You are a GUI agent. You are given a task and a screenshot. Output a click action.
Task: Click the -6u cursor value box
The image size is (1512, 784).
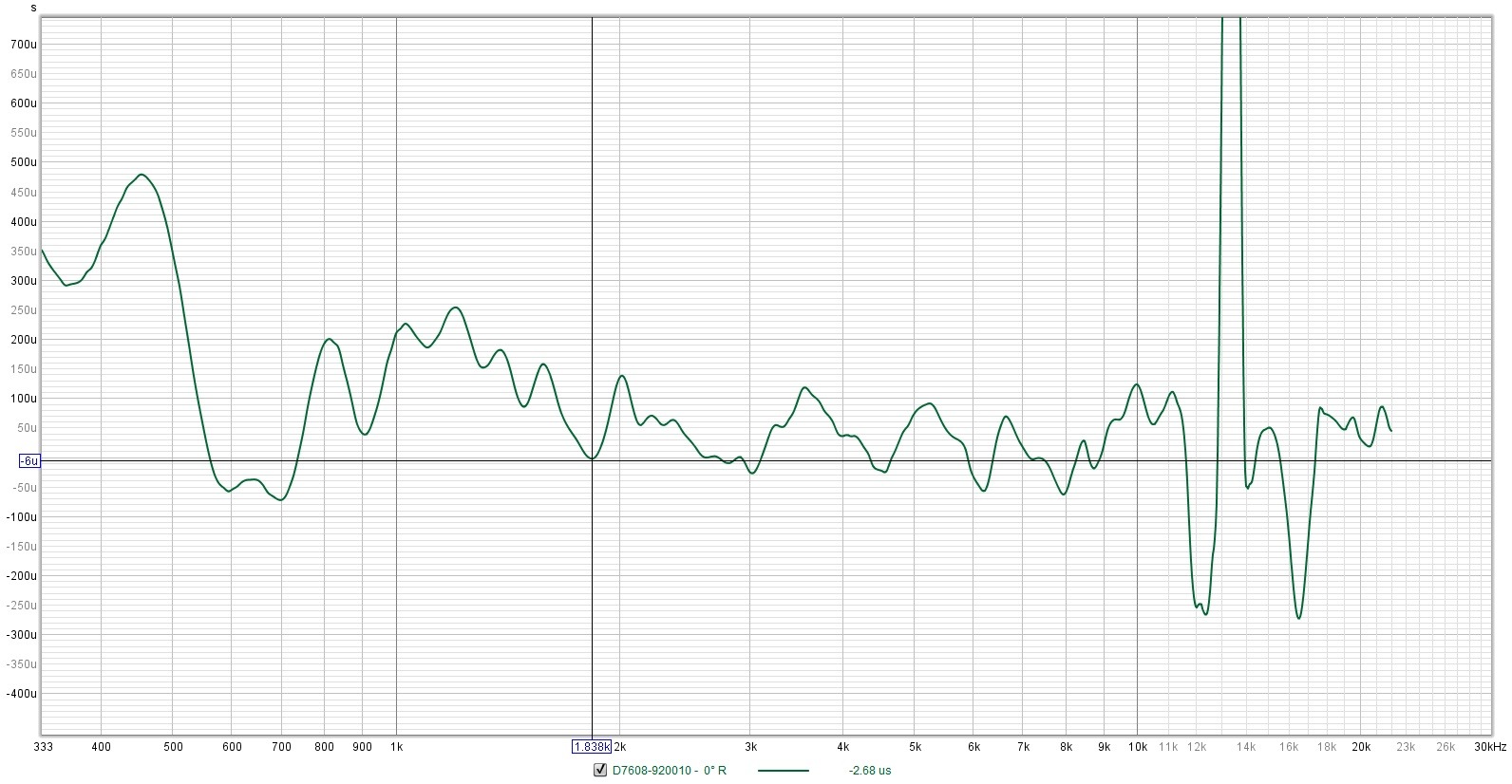pos(29,461)
